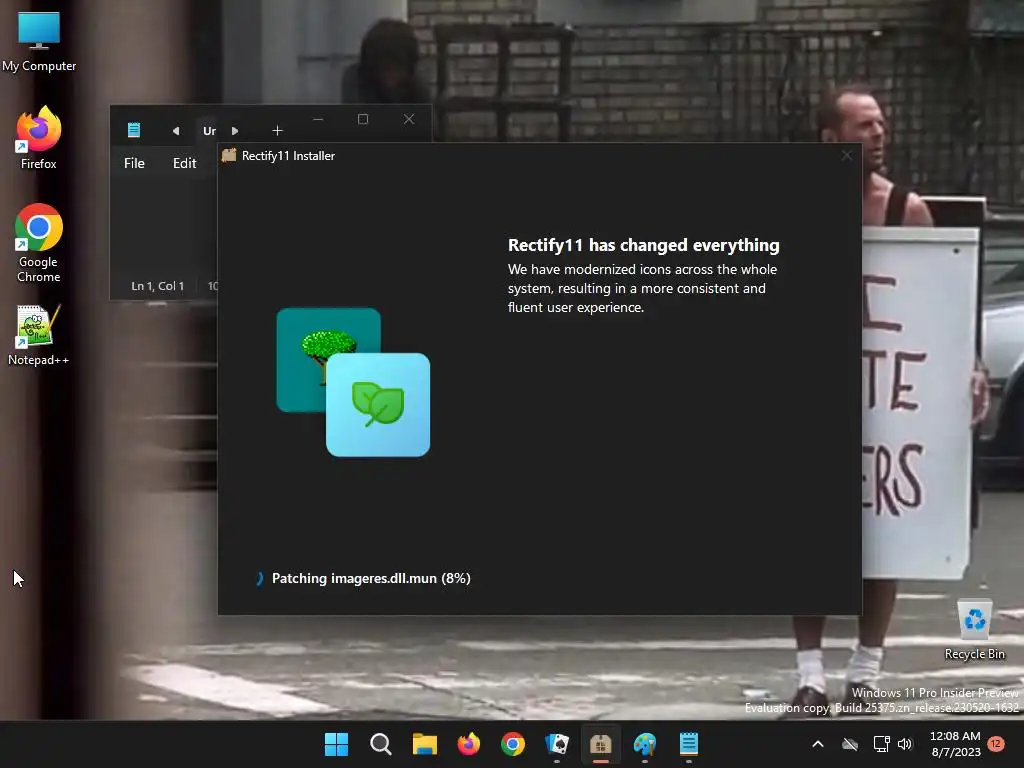Open the Windows Start menu
Screen dimensions: 1024x768
click(x=336, y=744)
